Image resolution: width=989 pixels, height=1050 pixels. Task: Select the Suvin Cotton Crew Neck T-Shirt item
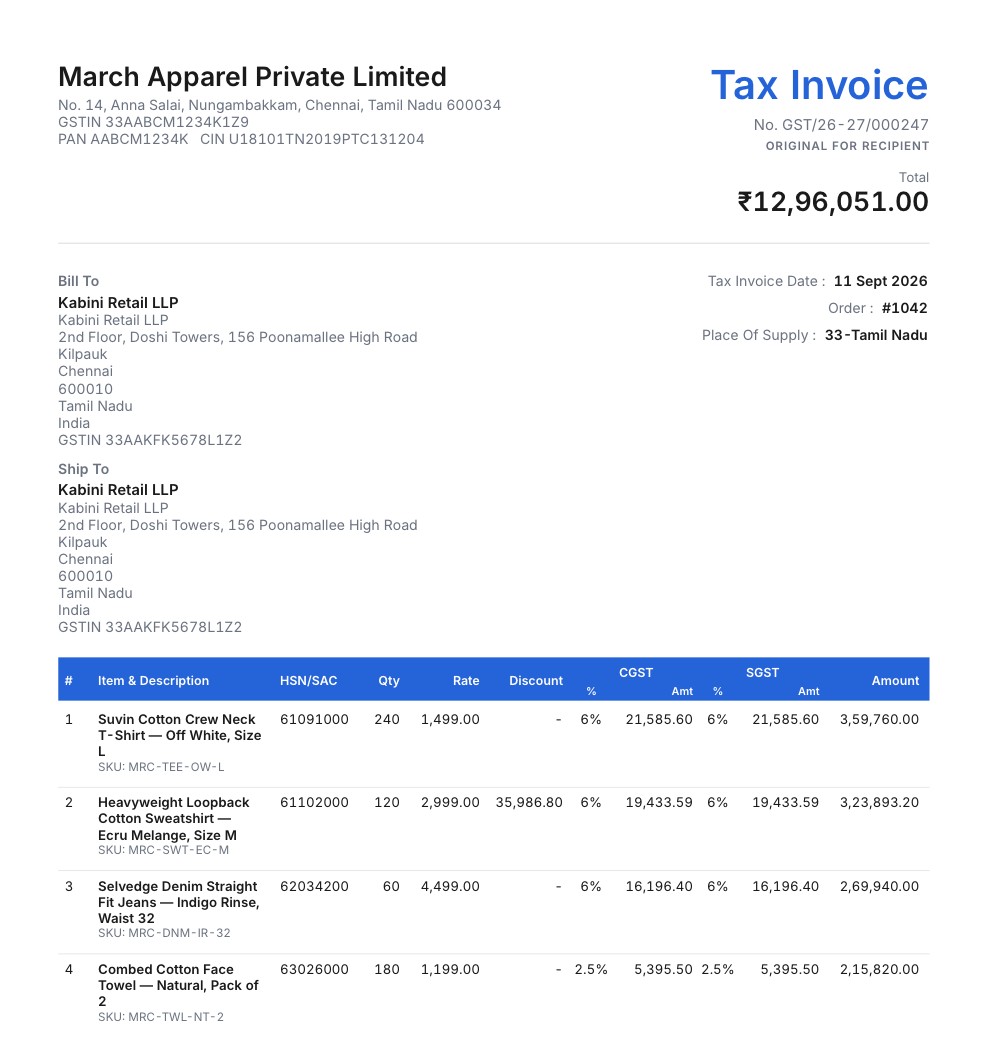coord(179,735)
